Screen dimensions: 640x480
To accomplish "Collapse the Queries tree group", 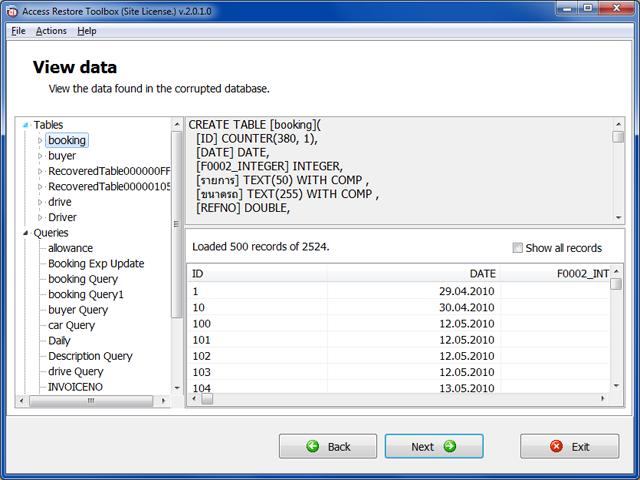I will [x=25, y=233].
